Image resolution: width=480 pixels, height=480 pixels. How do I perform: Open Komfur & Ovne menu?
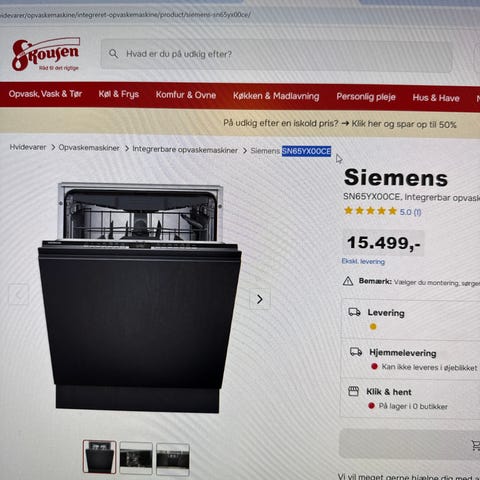click(186, 95)
